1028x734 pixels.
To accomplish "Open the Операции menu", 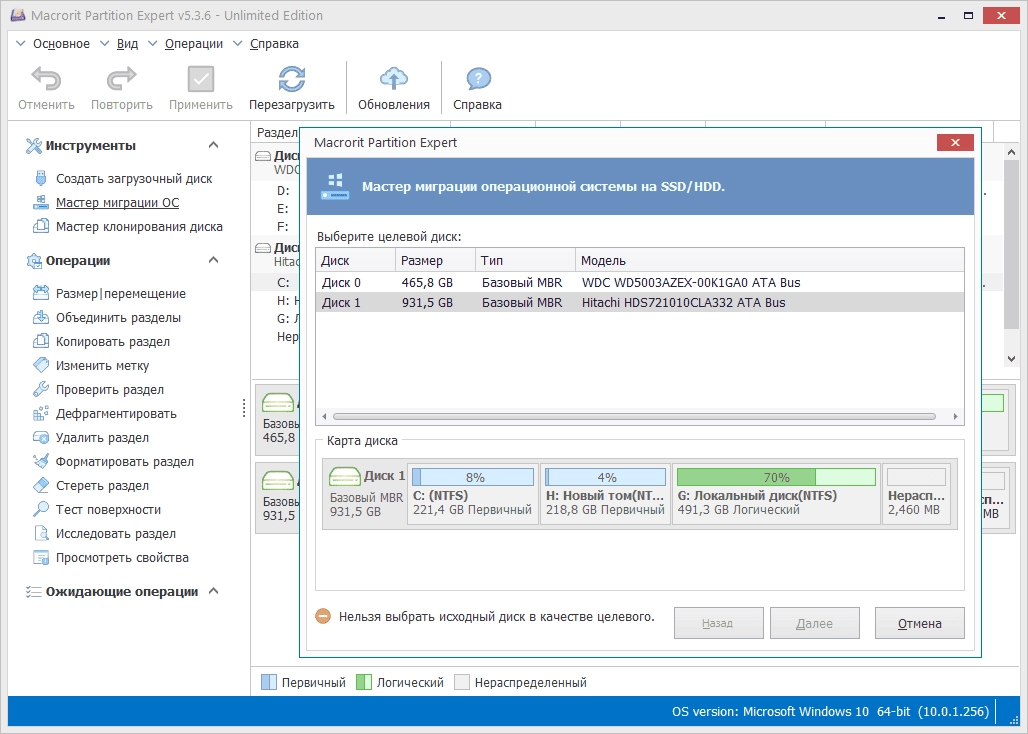I will pos(193,44).
